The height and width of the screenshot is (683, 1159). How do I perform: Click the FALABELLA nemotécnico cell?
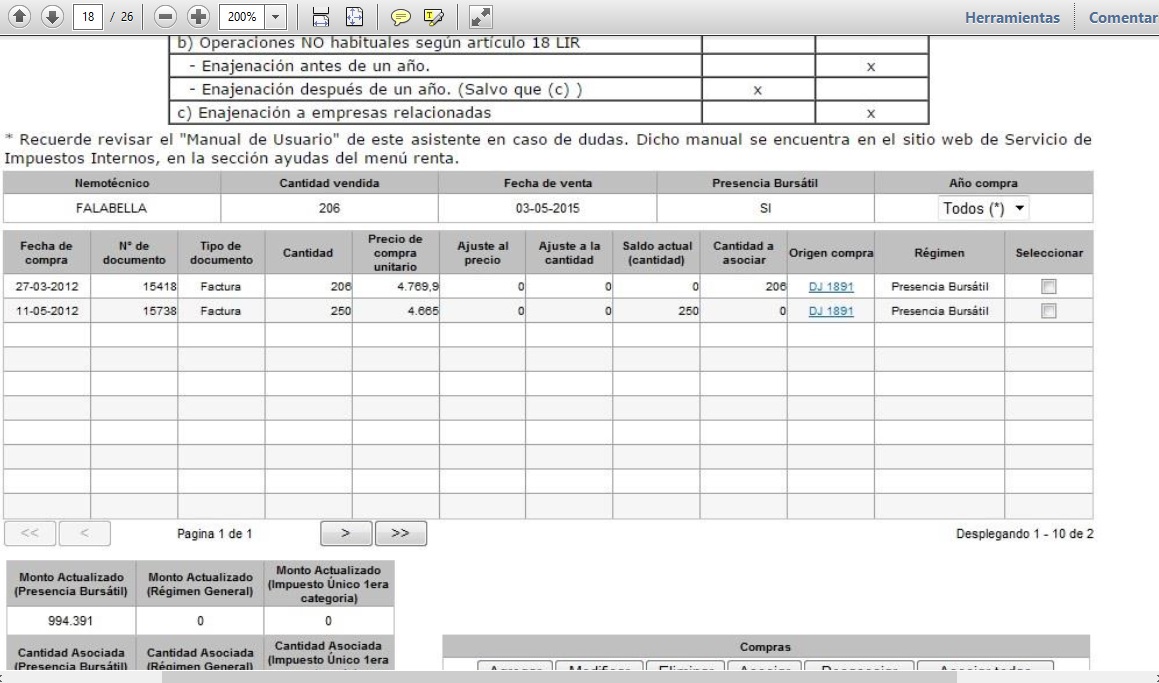(x=112, y=208)
